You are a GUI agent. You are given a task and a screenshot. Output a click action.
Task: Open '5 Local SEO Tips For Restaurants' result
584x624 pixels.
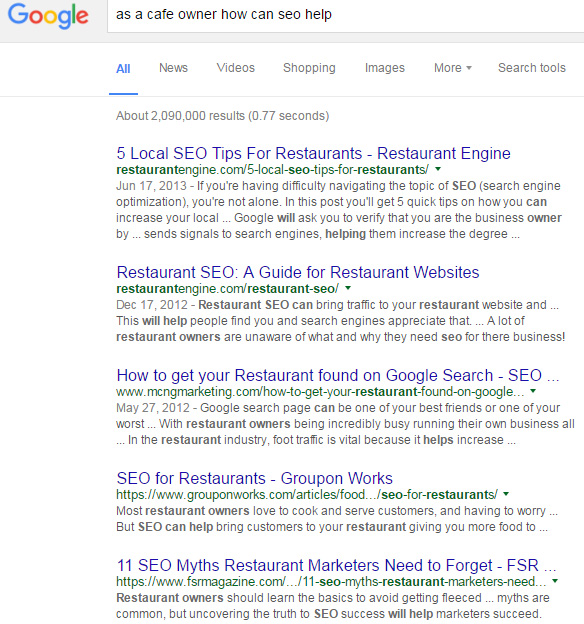313,153
